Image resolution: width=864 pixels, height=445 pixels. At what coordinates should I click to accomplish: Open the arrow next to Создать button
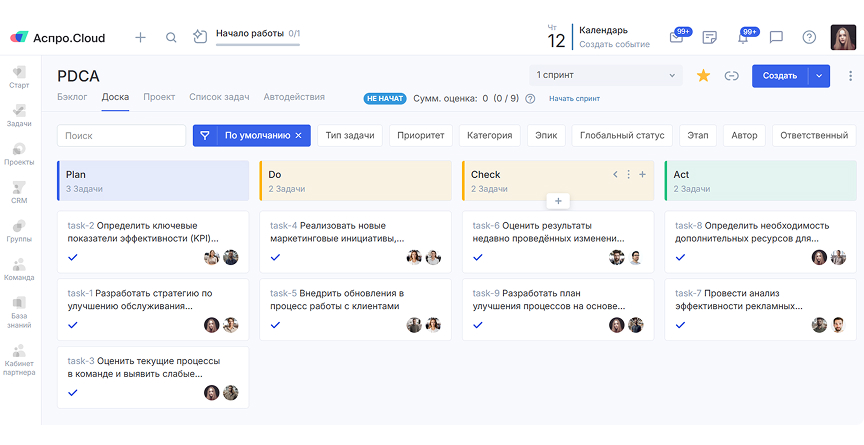(819, 75)
